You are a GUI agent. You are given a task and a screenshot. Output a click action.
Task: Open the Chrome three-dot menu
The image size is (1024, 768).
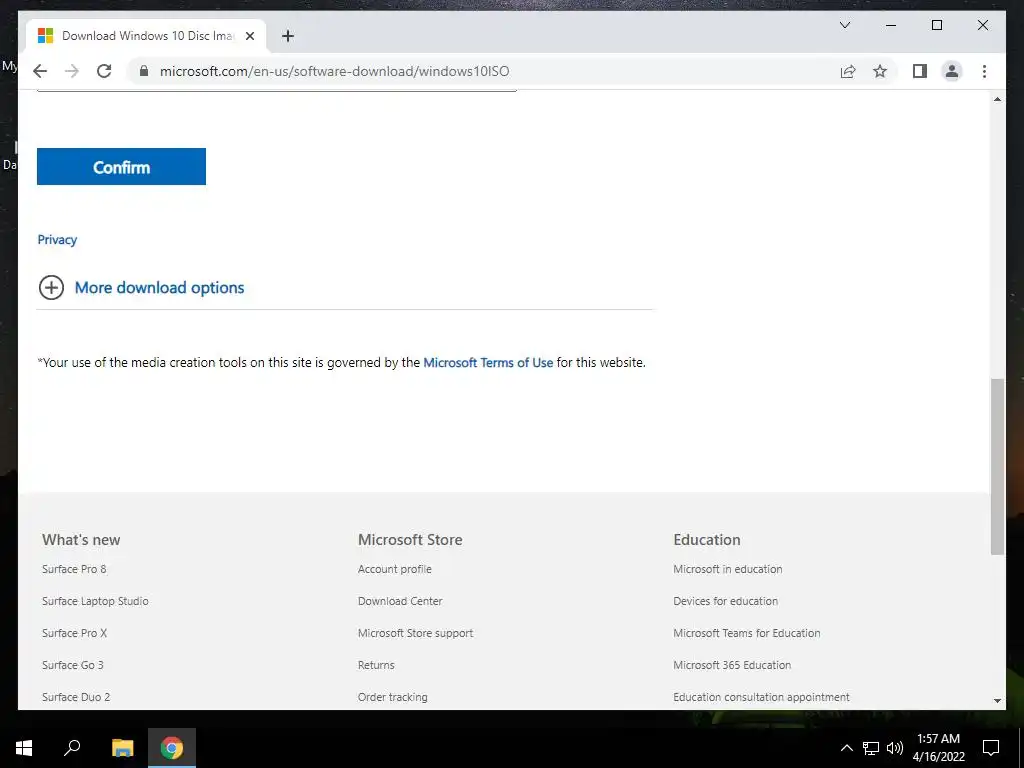984,71
